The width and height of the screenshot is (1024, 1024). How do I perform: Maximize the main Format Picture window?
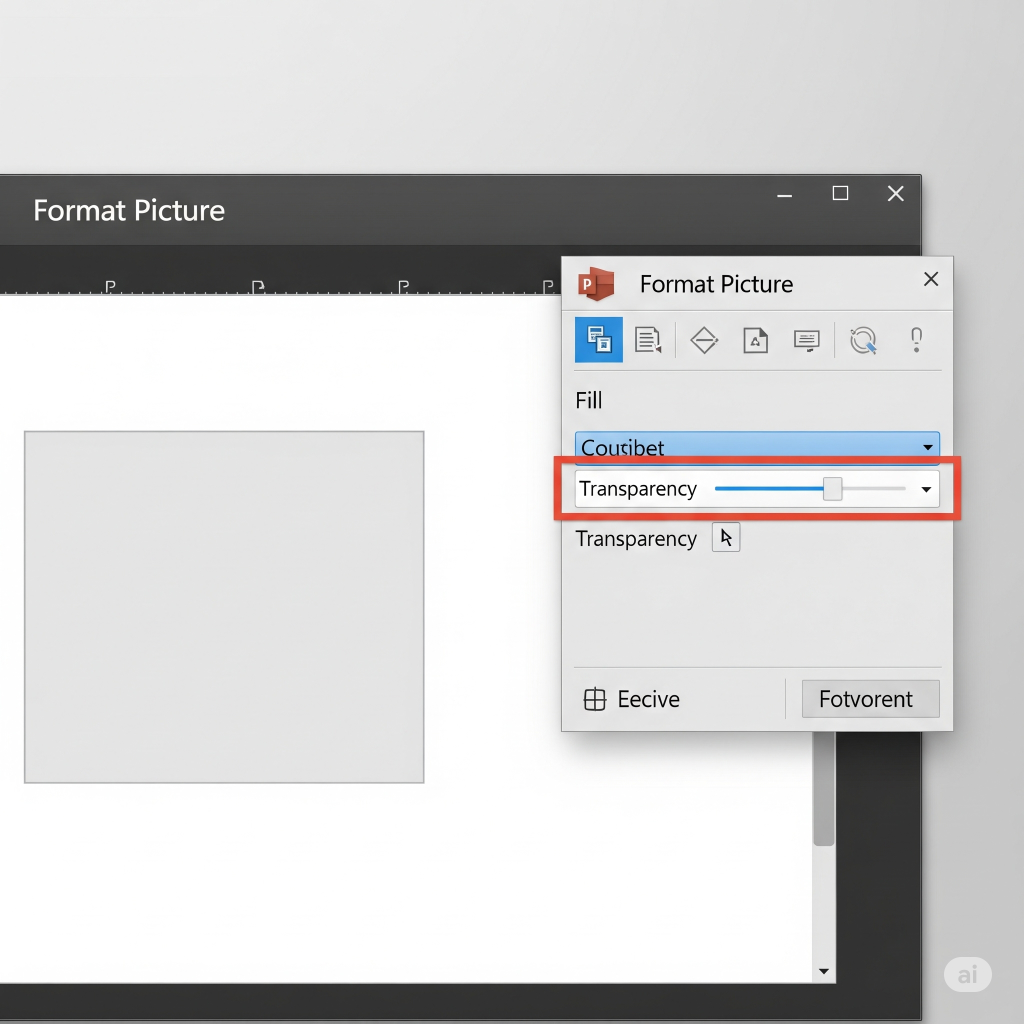[x=840, y=194]
